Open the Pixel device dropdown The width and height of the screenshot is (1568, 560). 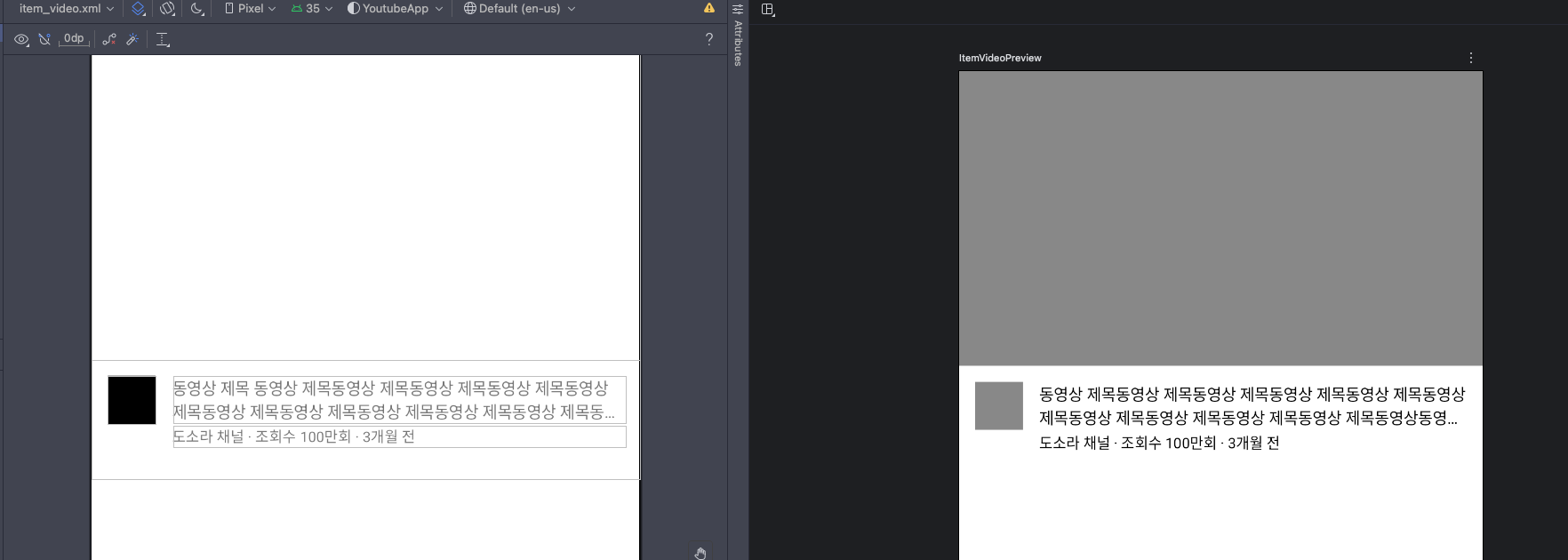pos(250,9)
